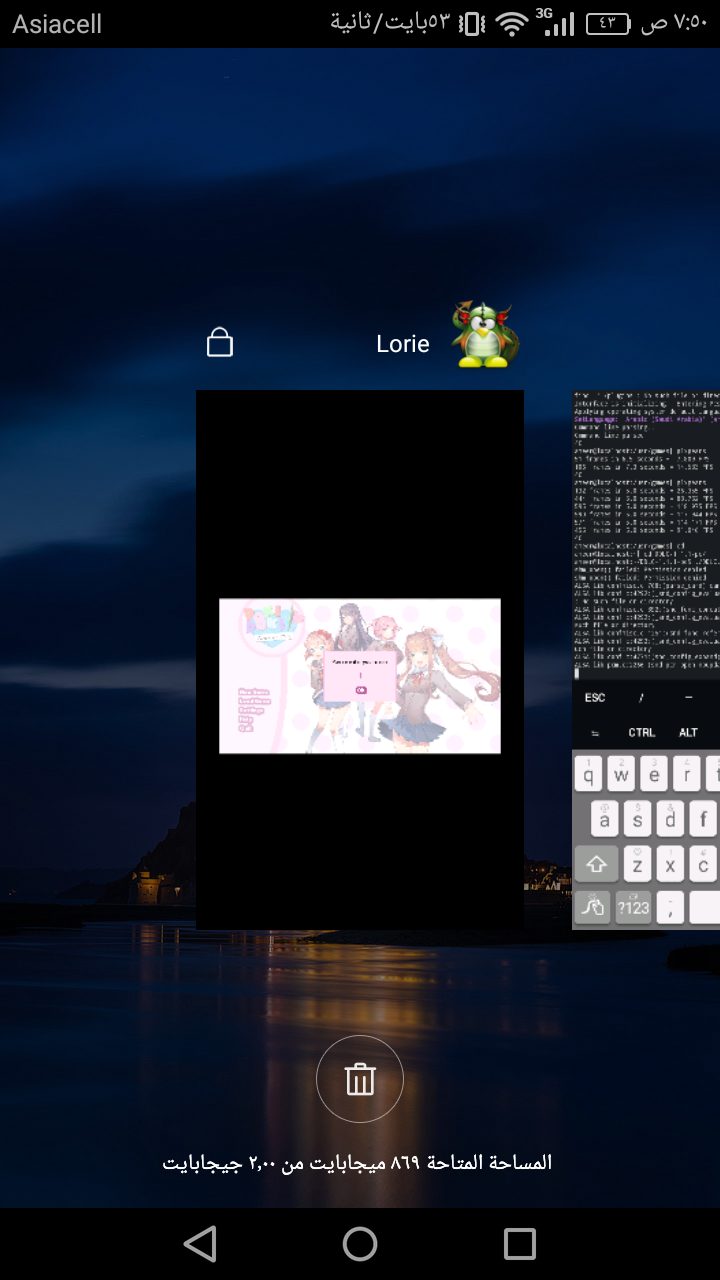Tap the lock icon above the Lorie card
The height and width of the screenshot is (1280, 720).
(219, 343)
